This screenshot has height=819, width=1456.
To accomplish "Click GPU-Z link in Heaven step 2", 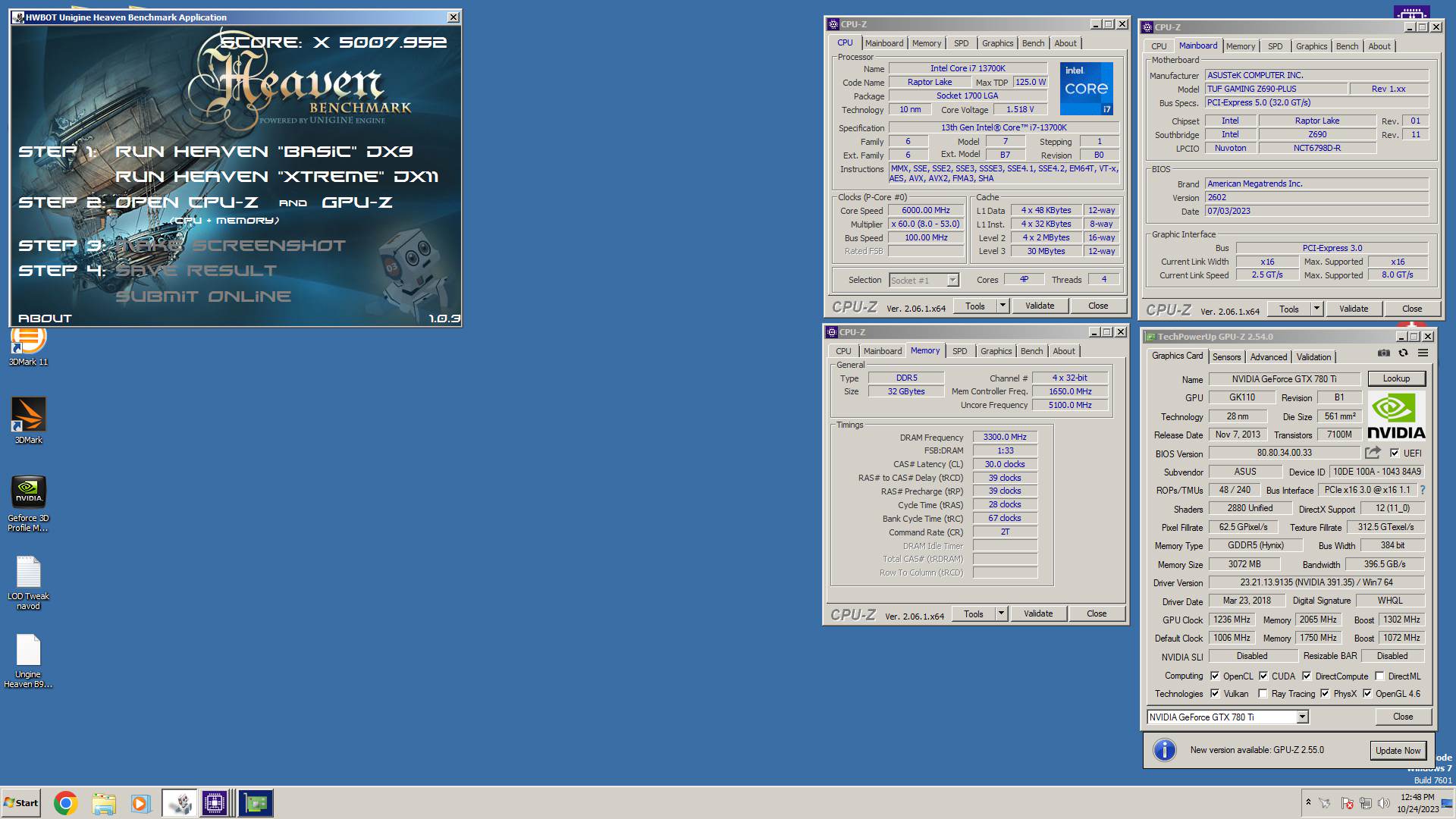I will click(357, 202).
